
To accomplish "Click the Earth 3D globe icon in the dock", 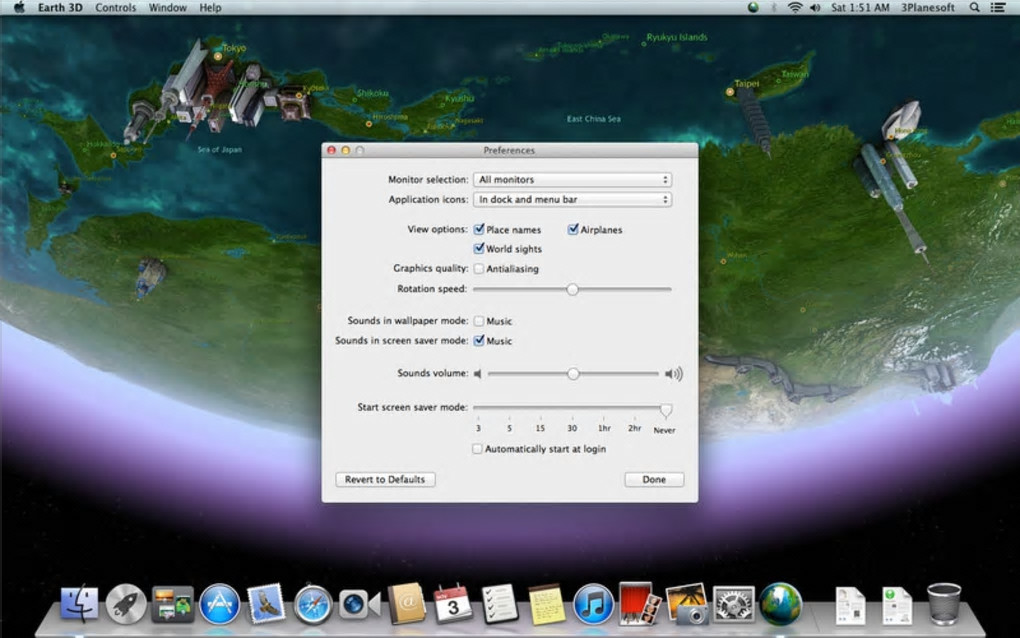I will pos(780,604).
